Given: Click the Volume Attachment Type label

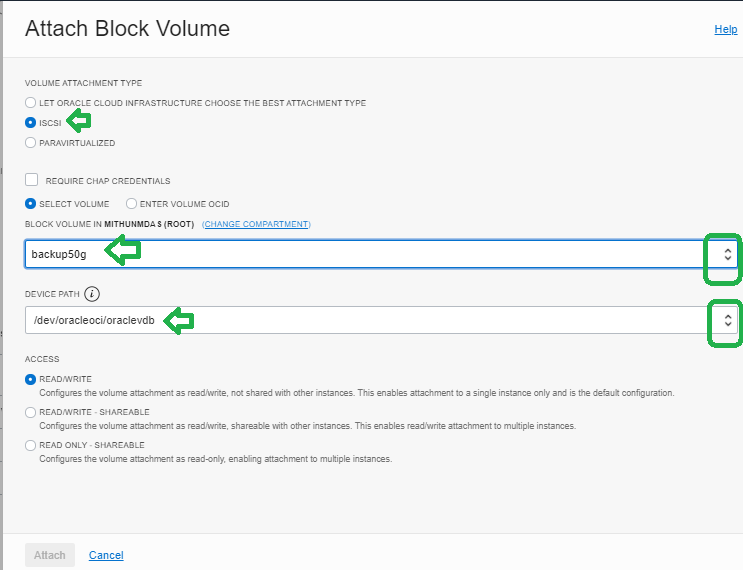Looking at the screenshot, I should 83,83.
